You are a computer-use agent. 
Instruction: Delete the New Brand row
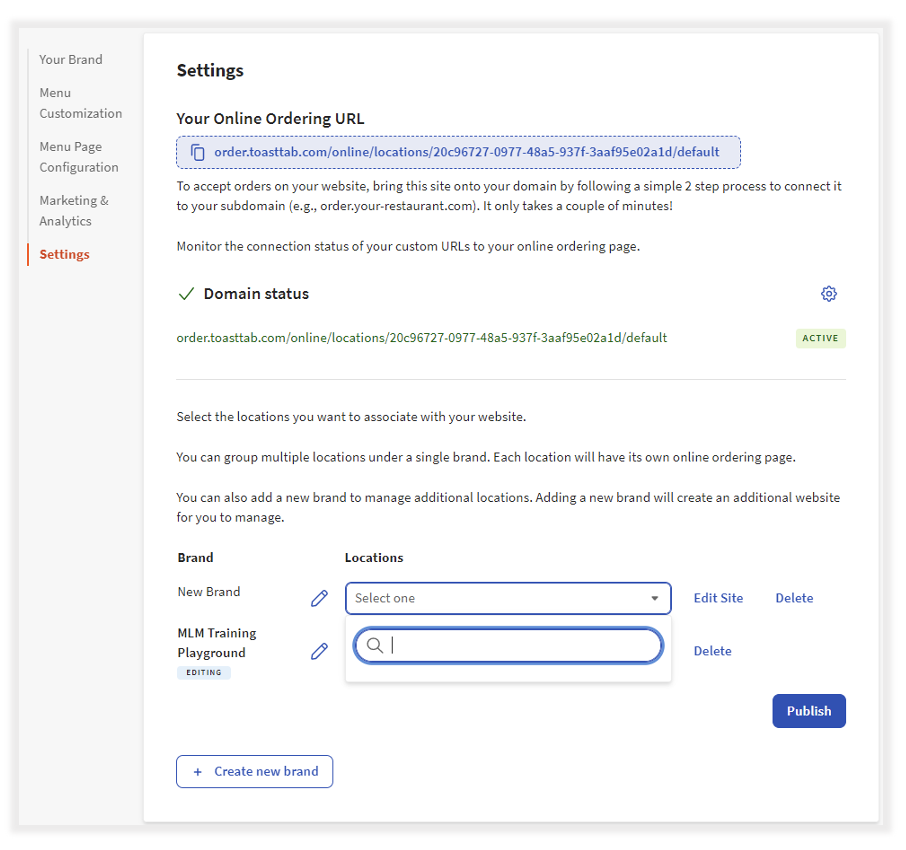pyautogui.click(x=794, y=598)
